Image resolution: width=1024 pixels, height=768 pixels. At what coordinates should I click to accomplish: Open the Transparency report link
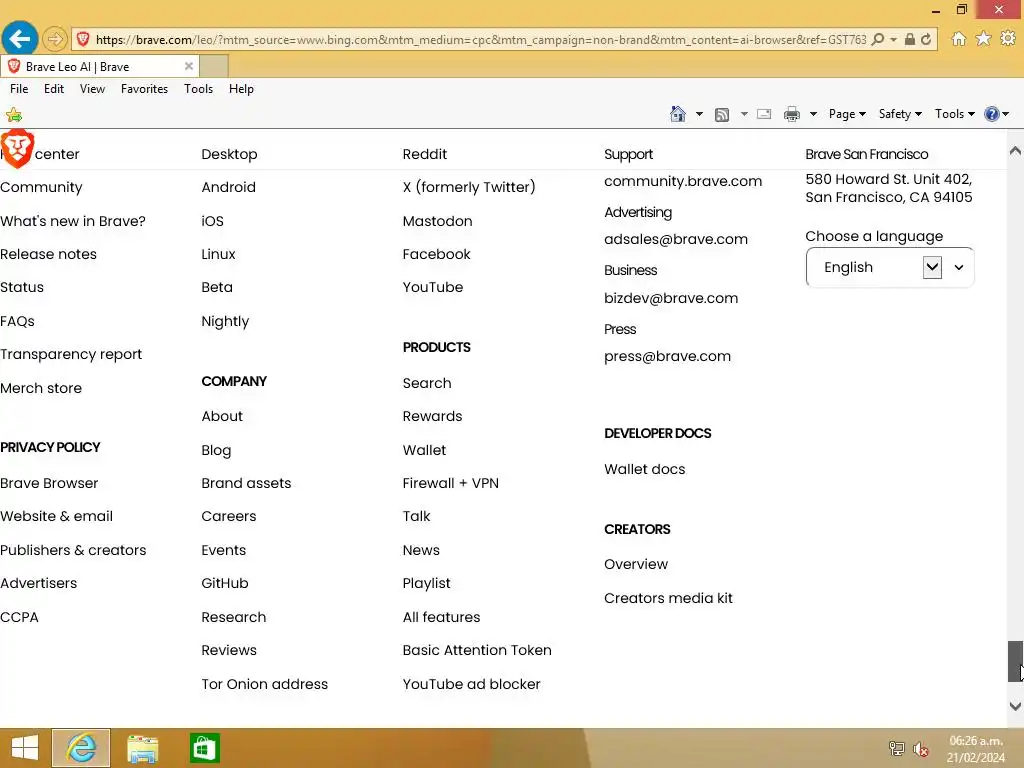click(x=71, y=354)
